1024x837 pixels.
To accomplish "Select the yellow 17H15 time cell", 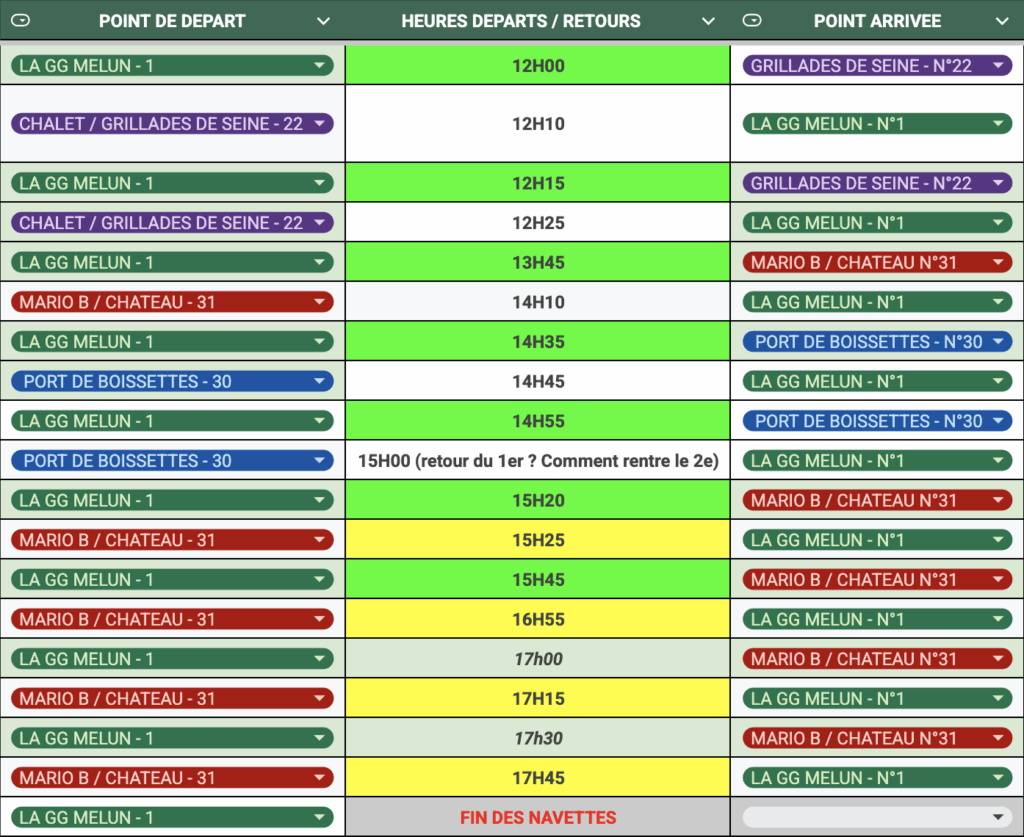I will pos(537,699).
